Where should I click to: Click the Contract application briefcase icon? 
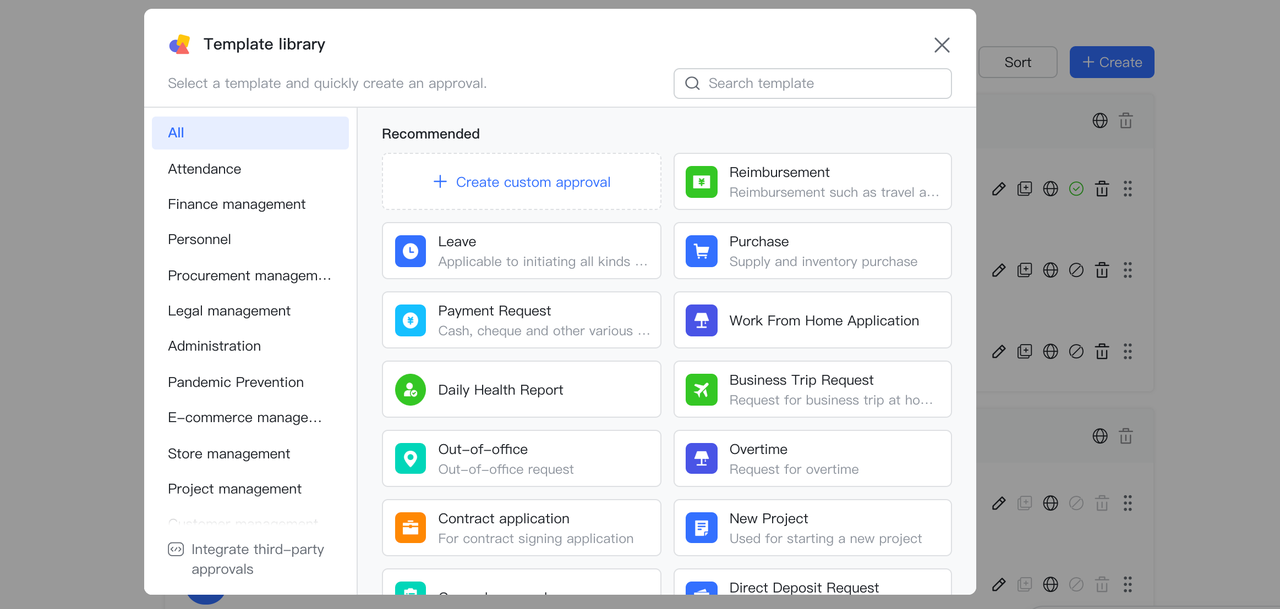coord(410,528)
